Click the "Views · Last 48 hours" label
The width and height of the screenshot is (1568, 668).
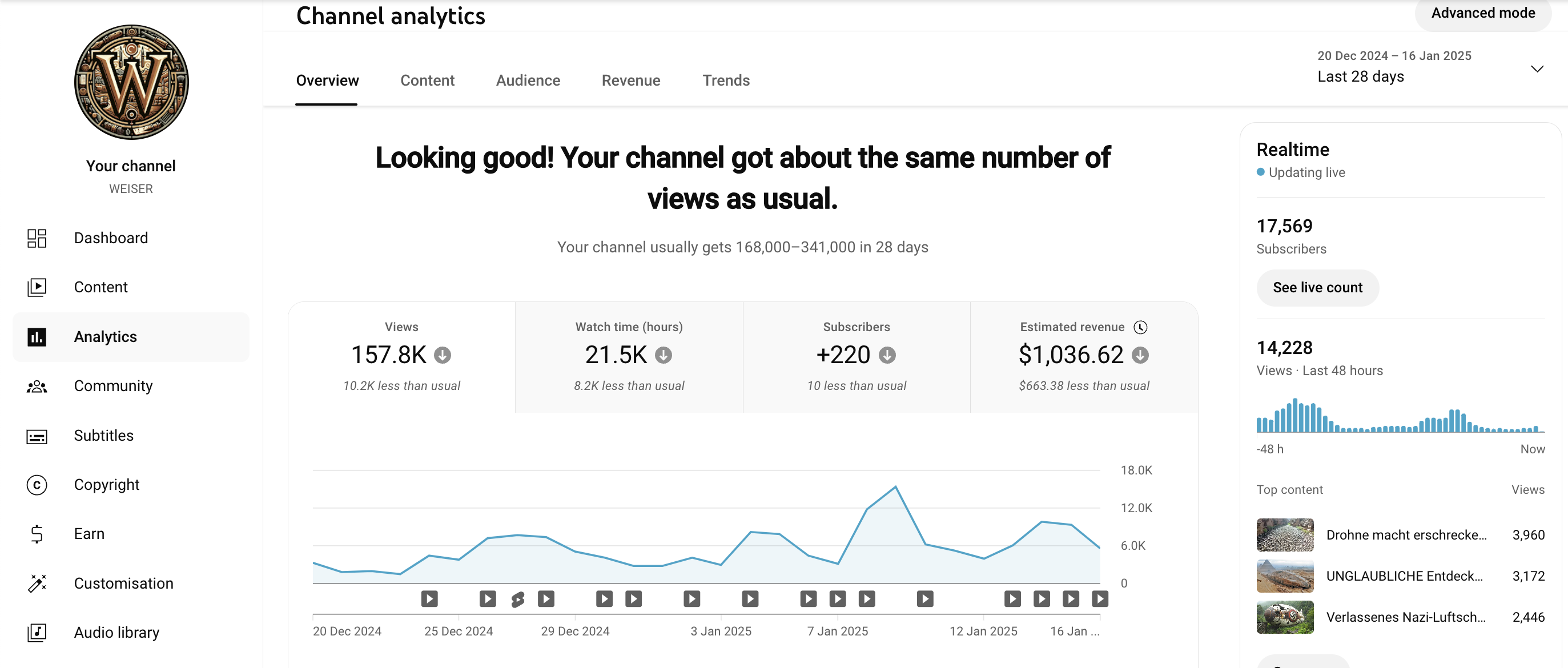(1320, 371)
